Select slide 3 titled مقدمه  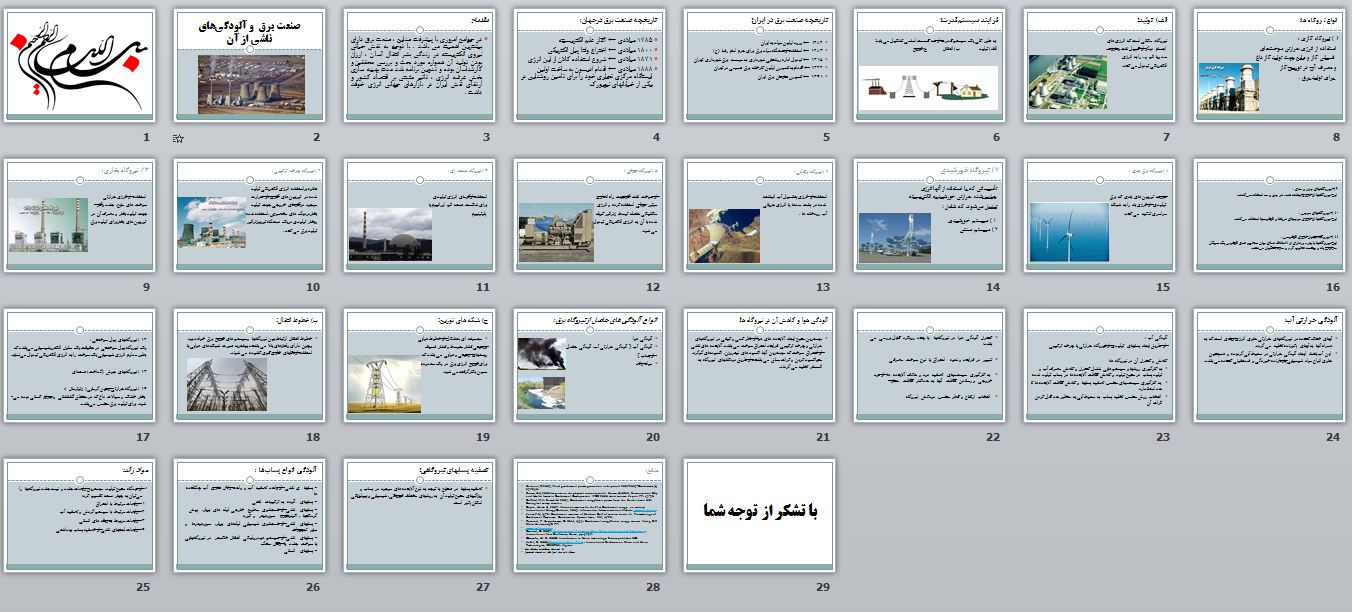tap(420, 66)
